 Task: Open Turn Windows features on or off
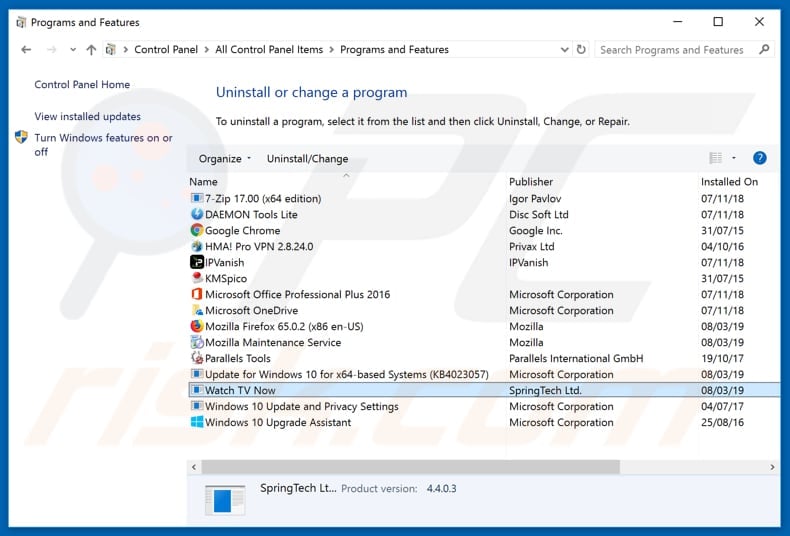103,145
